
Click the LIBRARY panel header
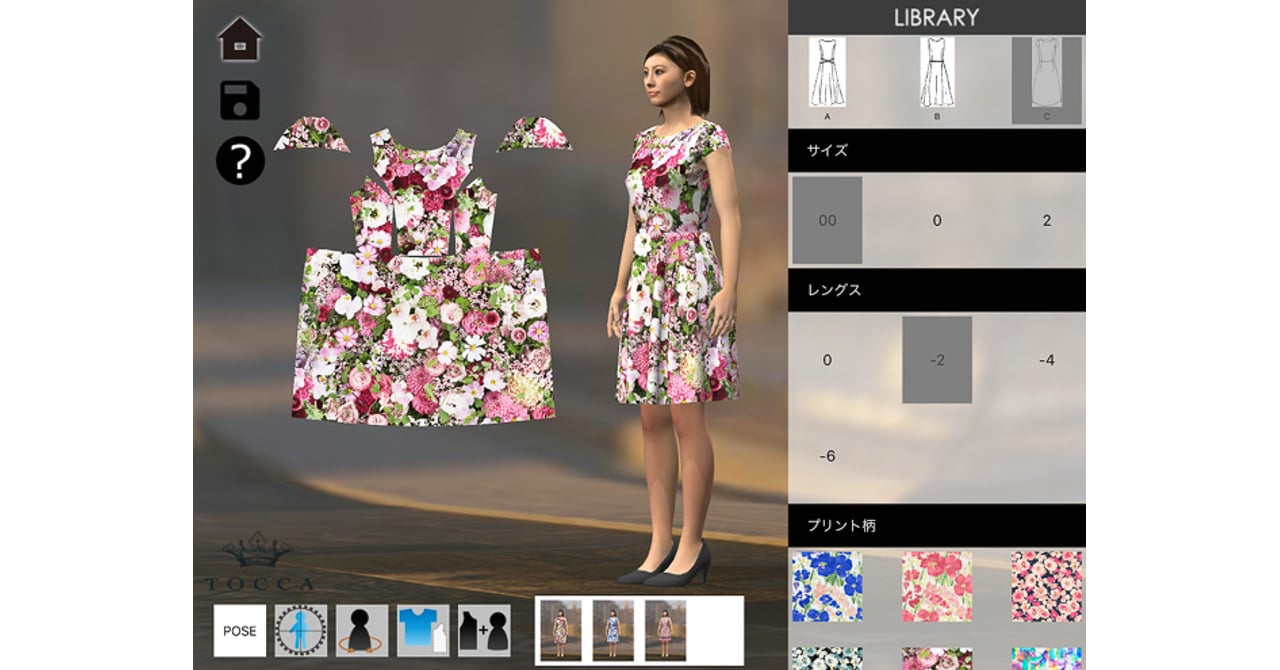[937, 17]
